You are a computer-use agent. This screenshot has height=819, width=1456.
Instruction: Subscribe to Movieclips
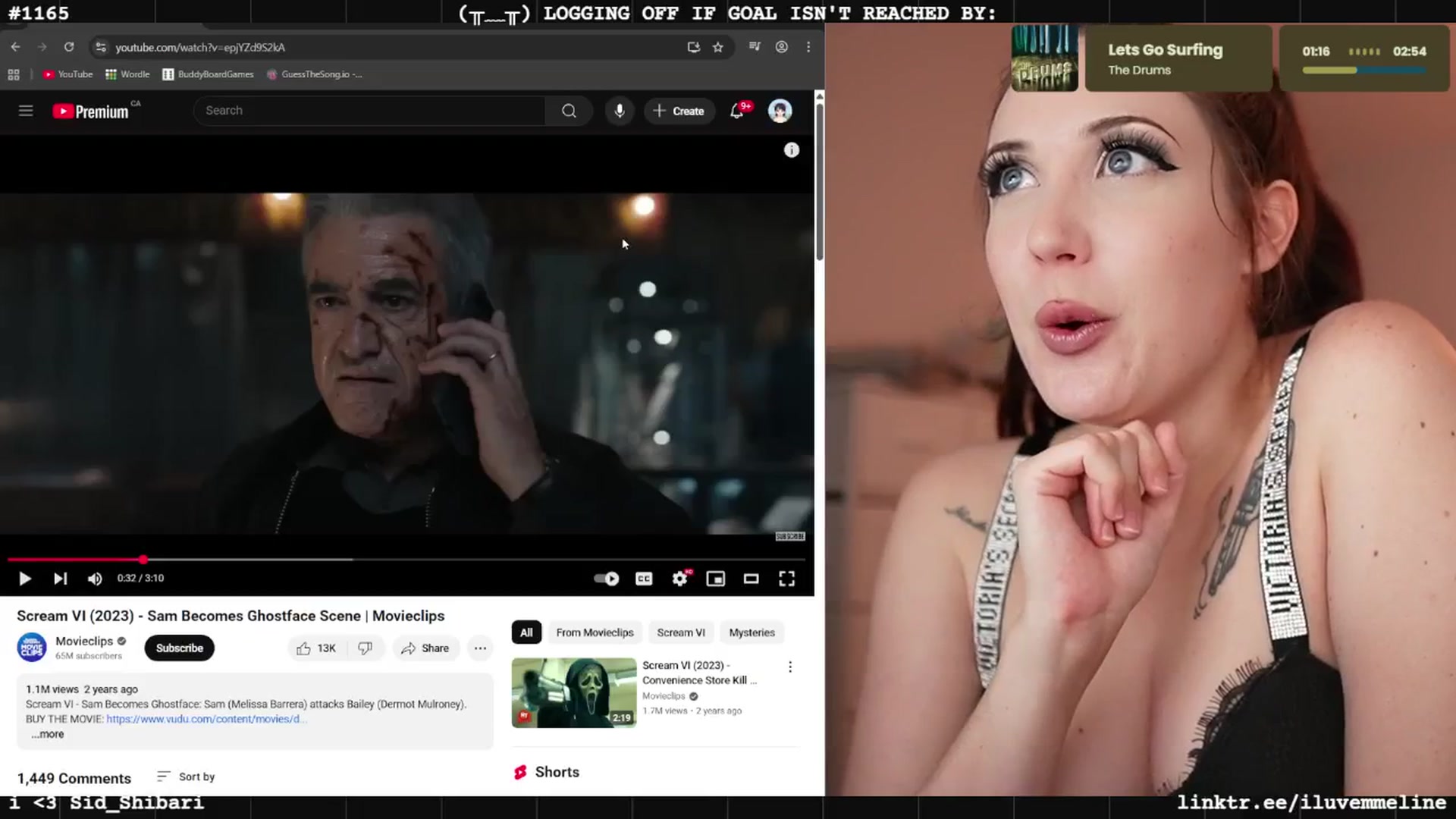[180, 648]
